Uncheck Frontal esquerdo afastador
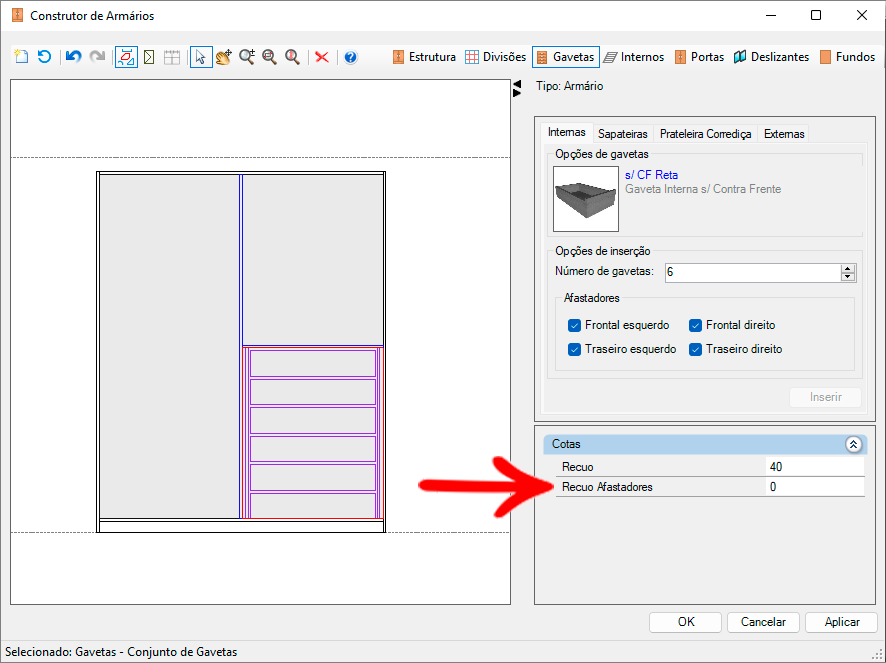This screenshot has height=663, width=886. (x=575, y=326)
